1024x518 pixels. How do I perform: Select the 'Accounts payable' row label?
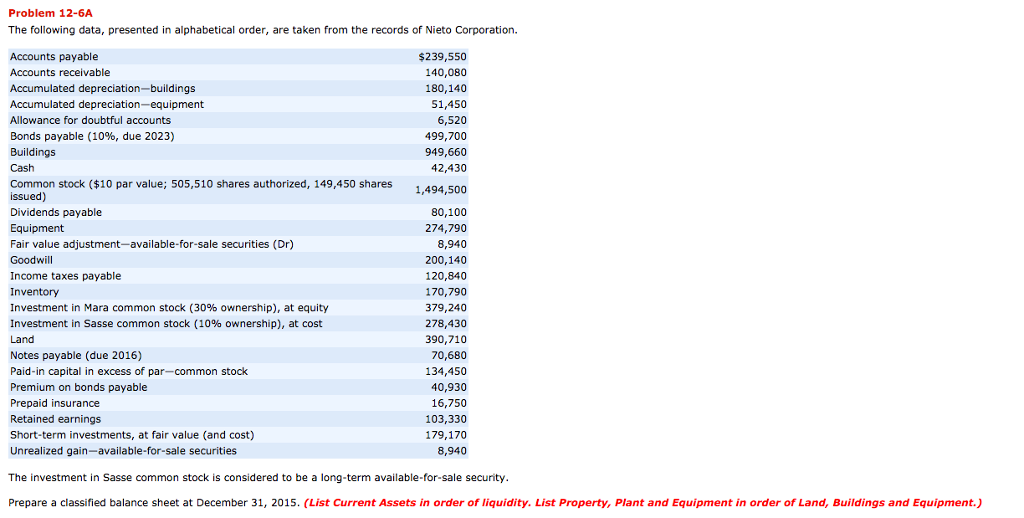(54, 57)
